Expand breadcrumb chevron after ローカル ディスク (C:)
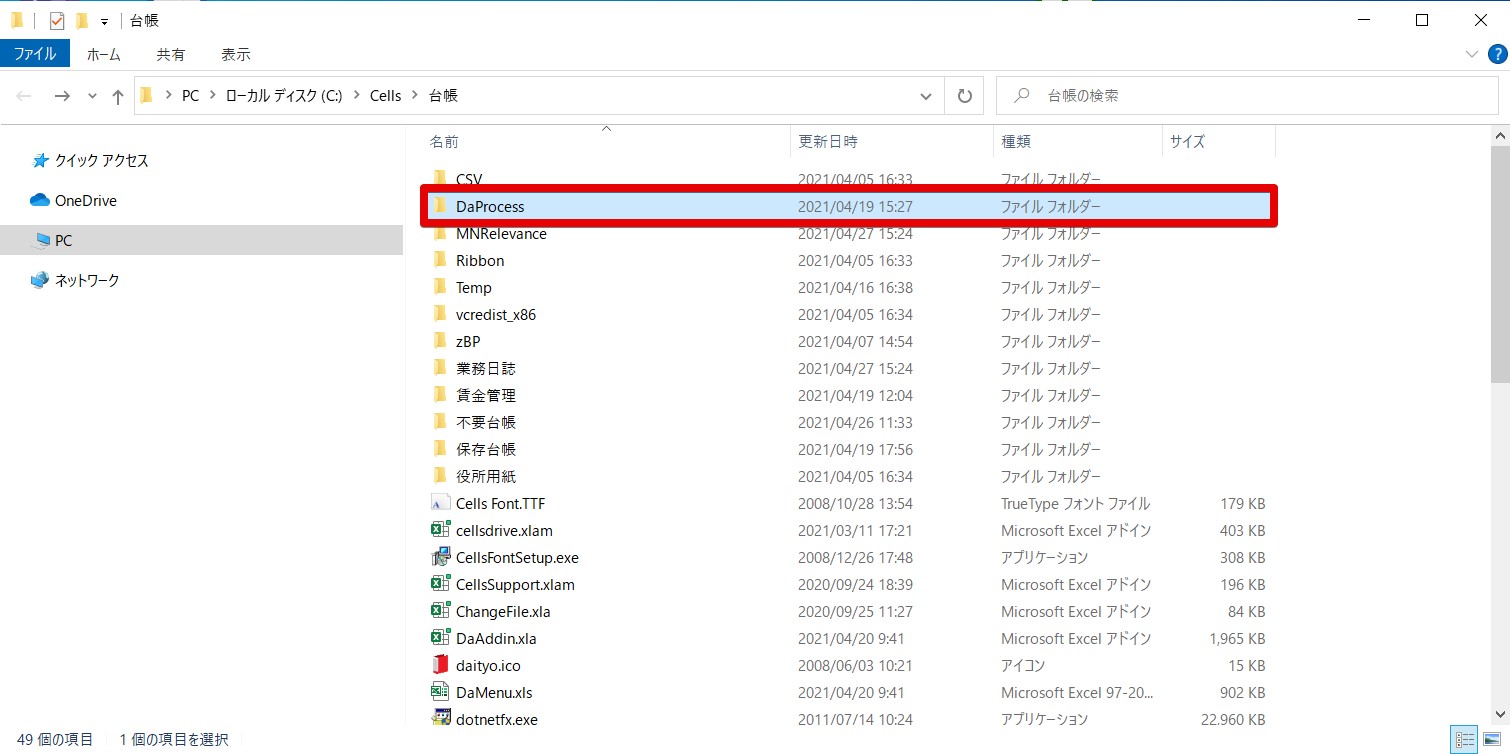This screenshot has width=1510, height=754. tap(356, 96)
